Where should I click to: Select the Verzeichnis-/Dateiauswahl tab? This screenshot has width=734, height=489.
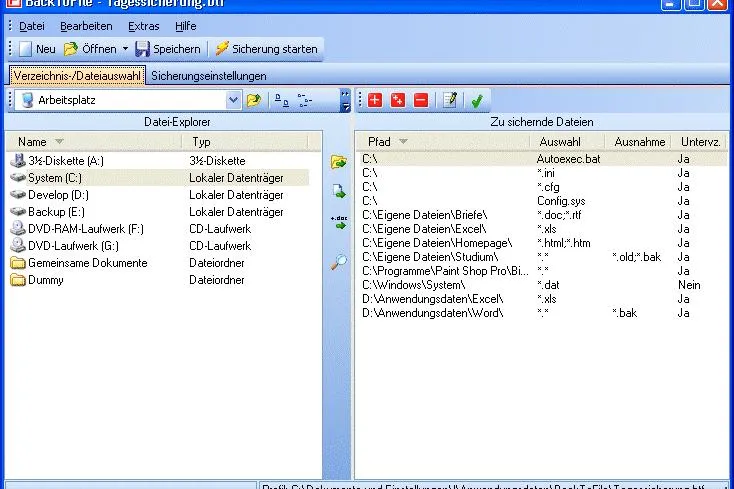click(77, 76)
